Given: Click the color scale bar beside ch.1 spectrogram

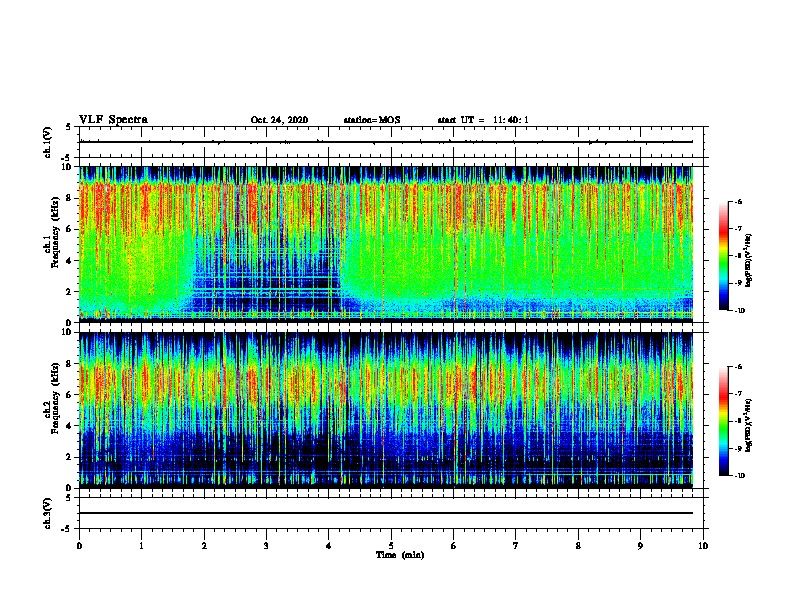Looking at the screenshot, I should [723, 256].
